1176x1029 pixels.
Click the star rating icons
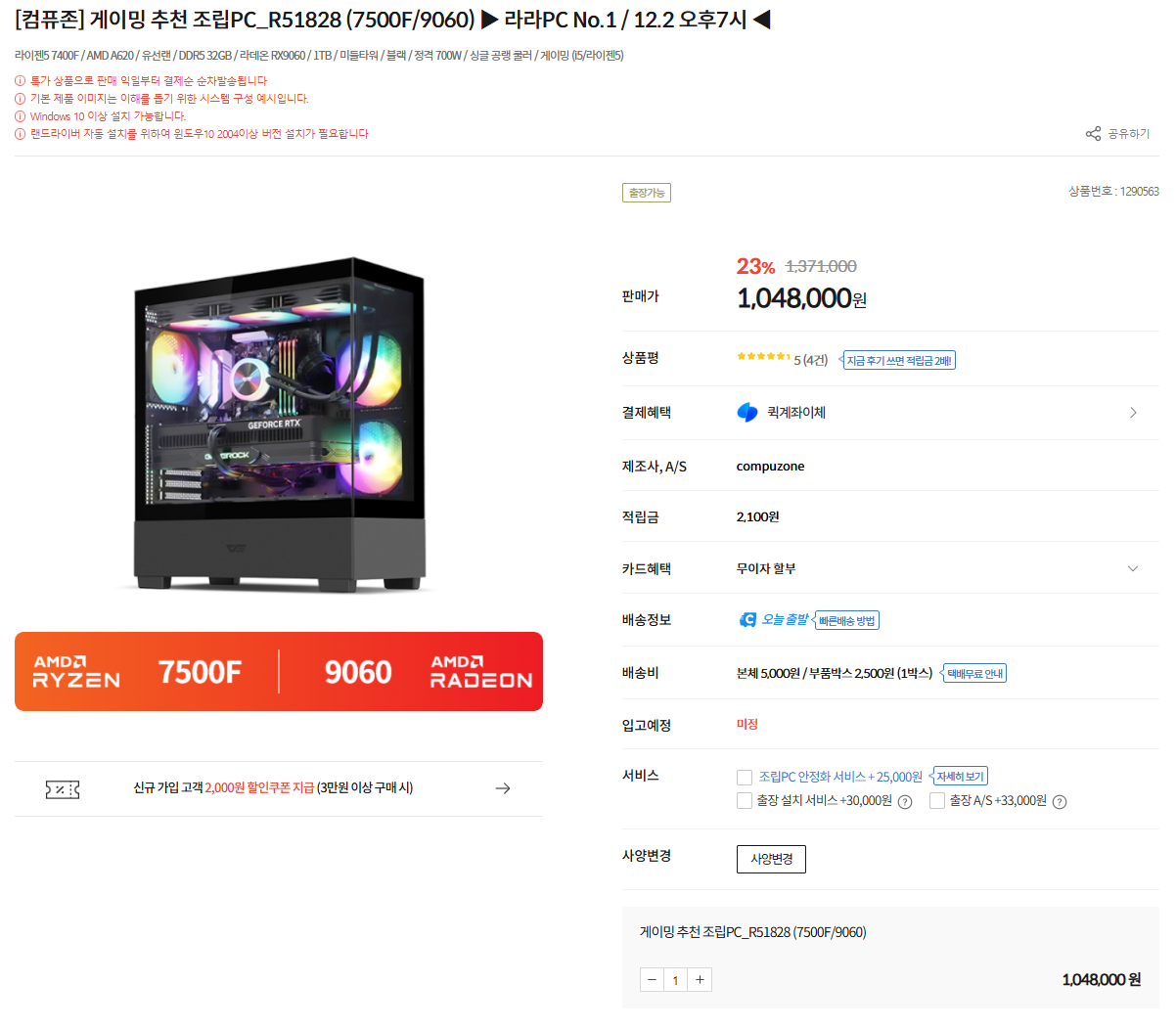[763, 357]
